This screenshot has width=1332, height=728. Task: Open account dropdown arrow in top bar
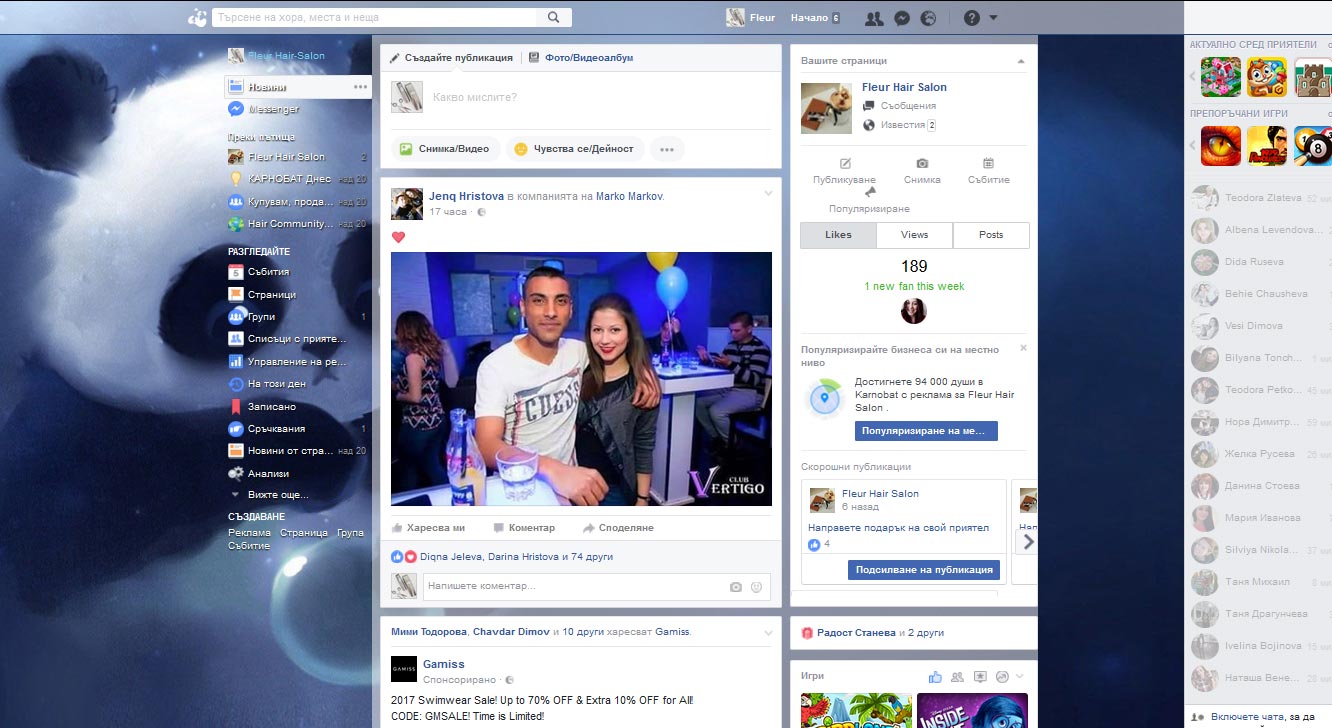point(993,18)
